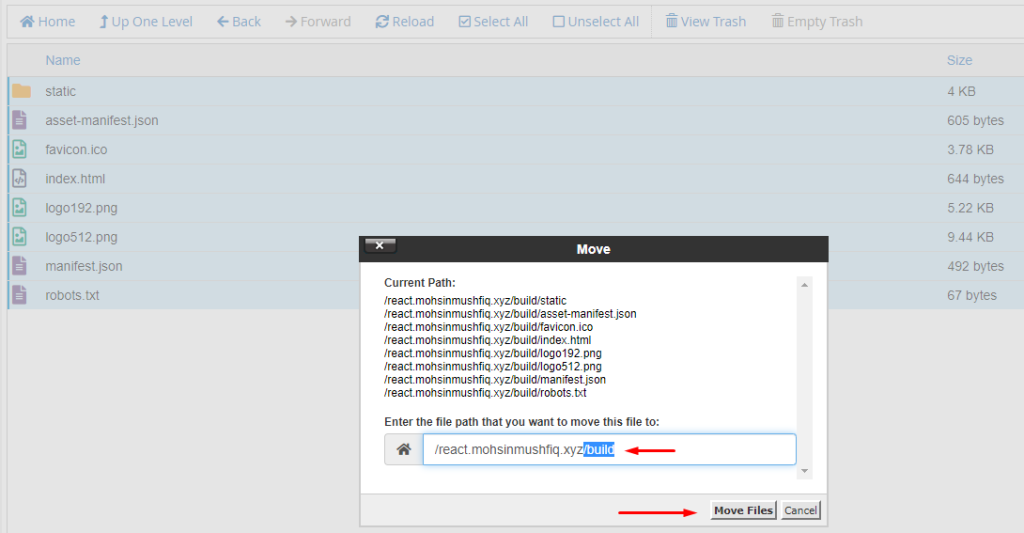Sort files by Size column header
The image size is (1024, 533).
pyautogui.click(x=959, y=60)
